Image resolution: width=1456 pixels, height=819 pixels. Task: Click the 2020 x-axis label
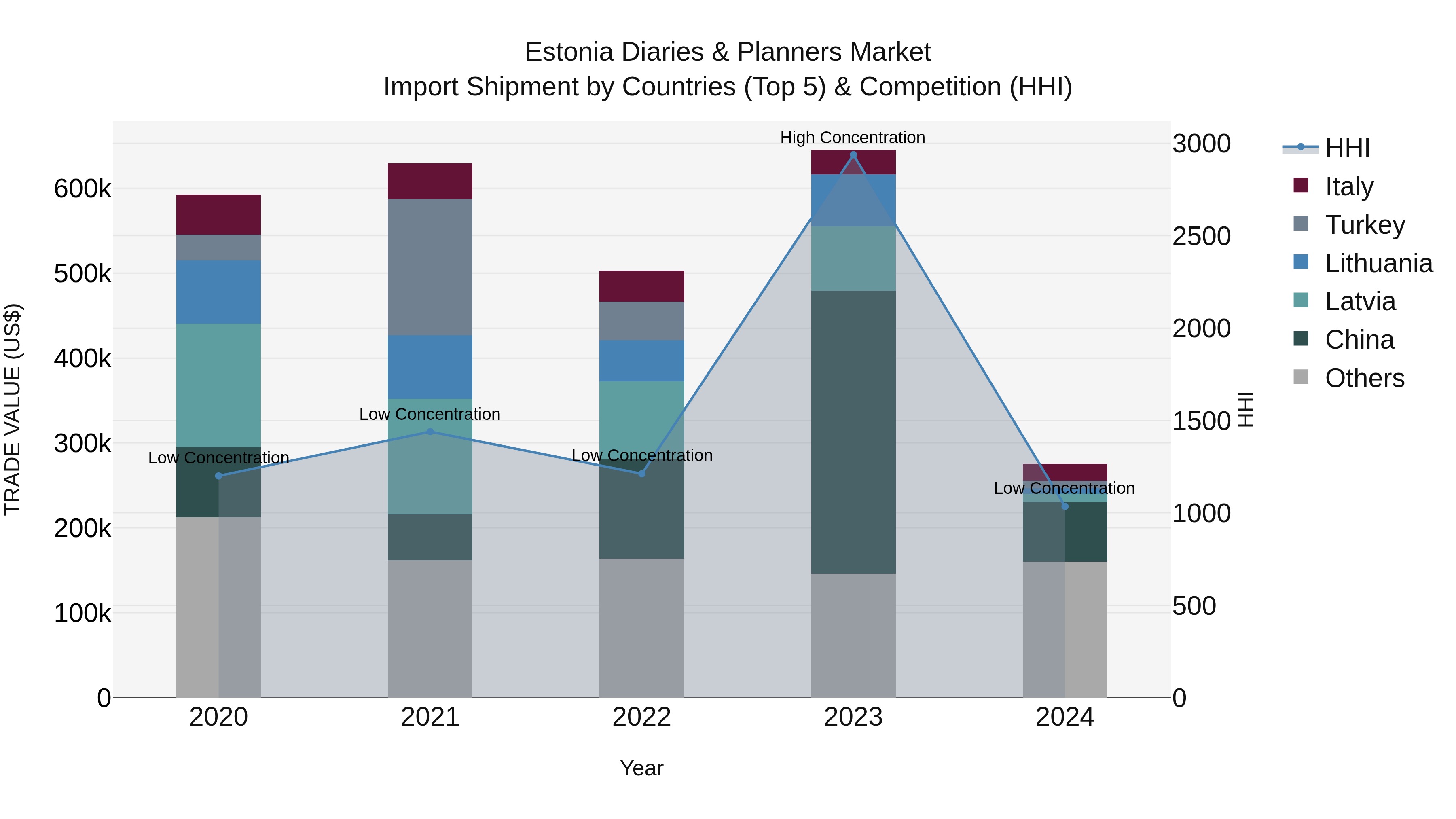(219, 717)
